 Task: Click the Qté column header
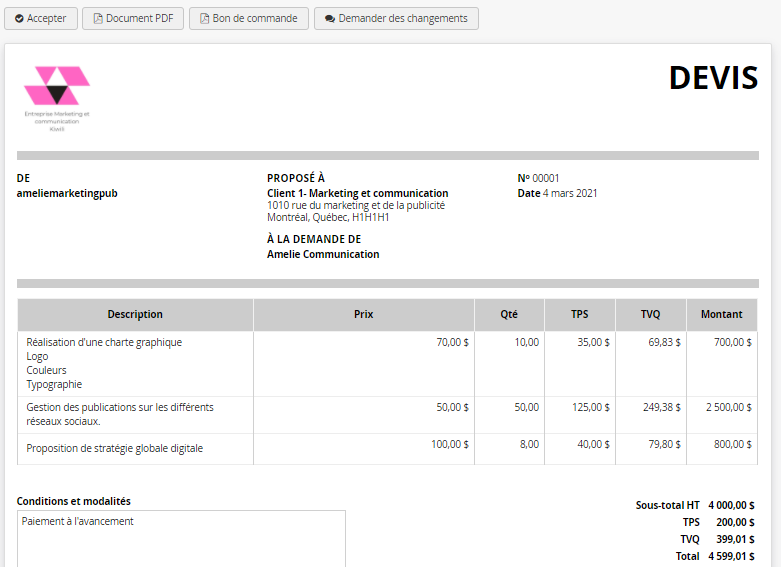509,314
